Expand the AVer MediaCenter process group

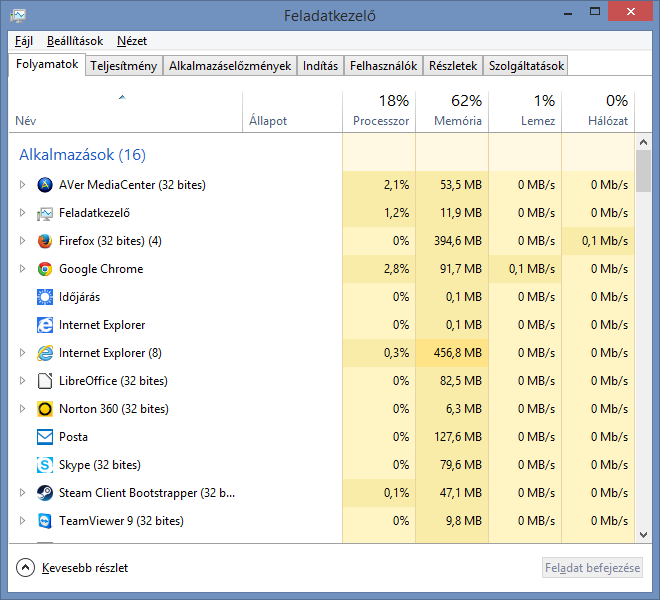pyautogui.click(x=22, y=185)
